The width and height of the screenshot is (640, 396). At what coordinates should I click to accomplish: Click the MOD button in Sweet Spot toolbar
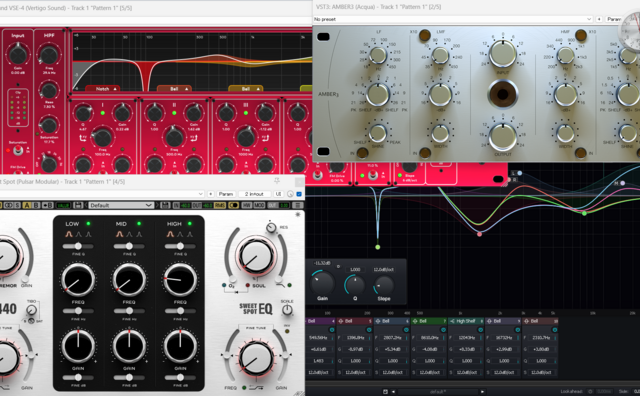(x=260, y=205)
